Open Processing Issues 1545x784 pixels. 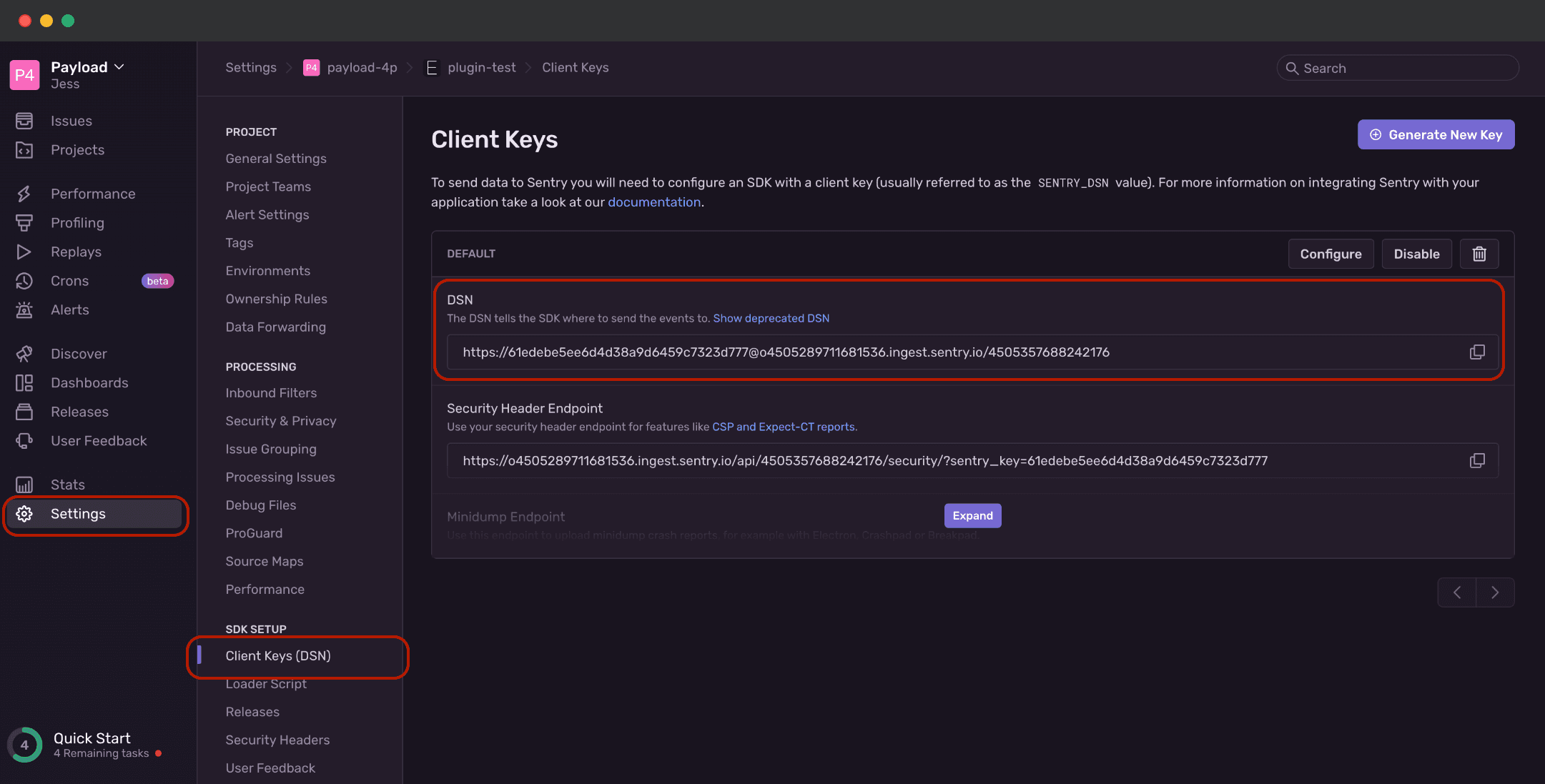pyautogui.click(x=280, y=477)
